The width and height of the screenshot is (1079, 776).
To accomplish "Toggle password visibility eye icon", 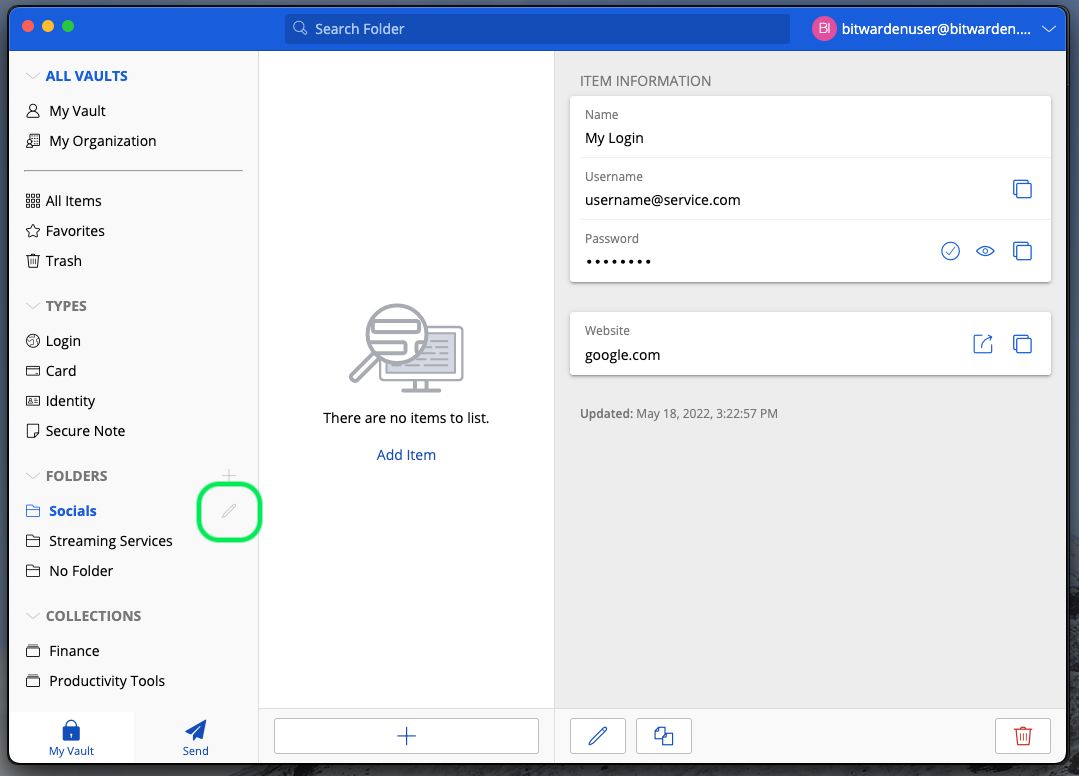I will [985, 250].
